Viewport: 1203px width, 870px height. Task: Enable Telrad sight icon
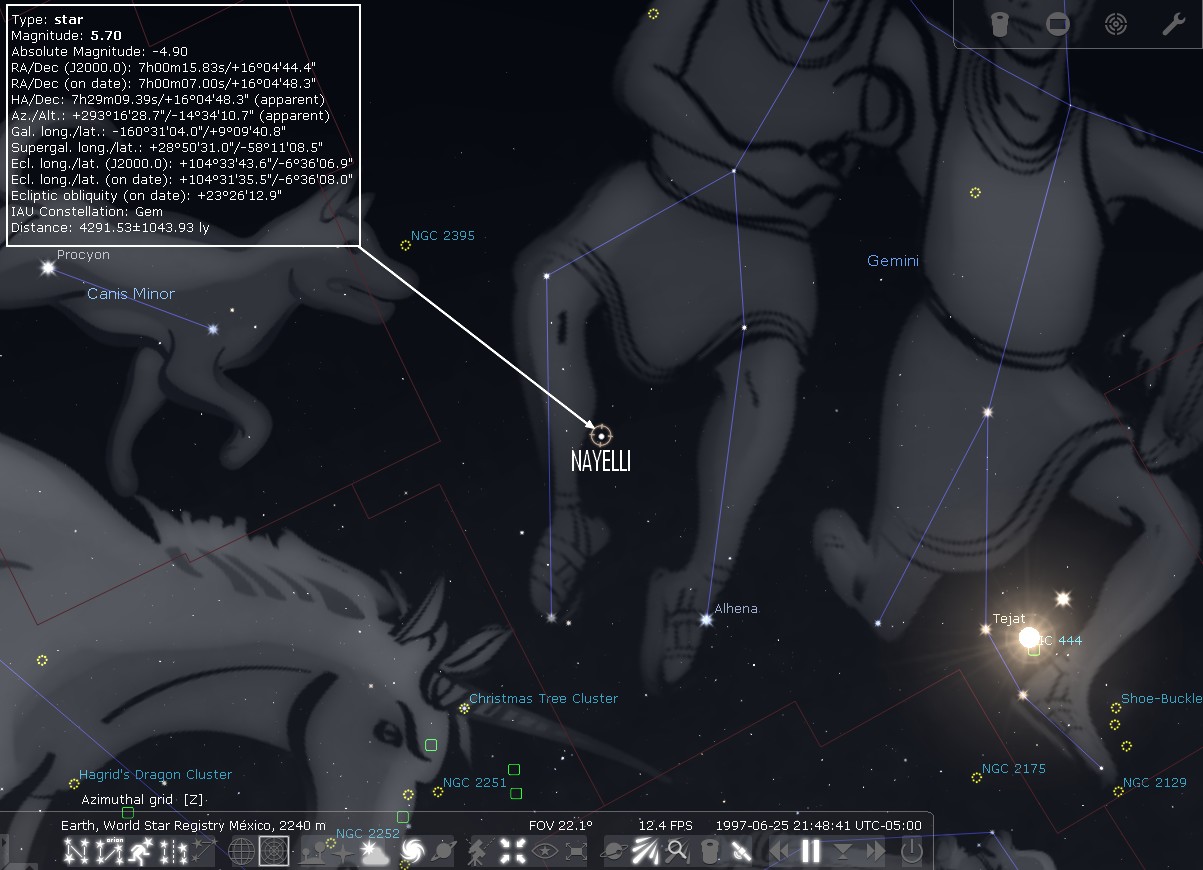(x=1116, y=24)
